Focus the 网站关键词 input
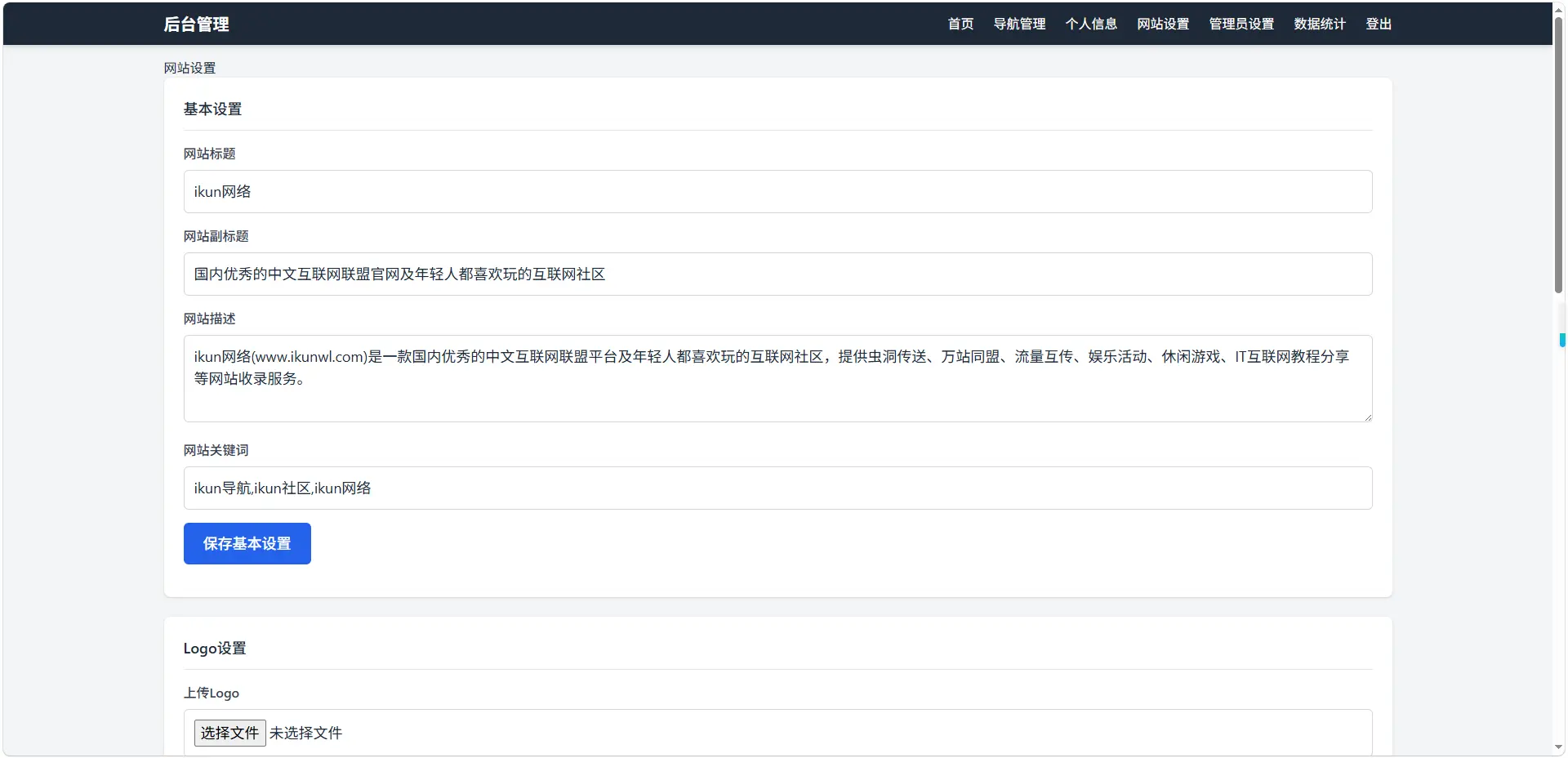This screenshot has height=758, width=1568. click(x=777, y=488)
